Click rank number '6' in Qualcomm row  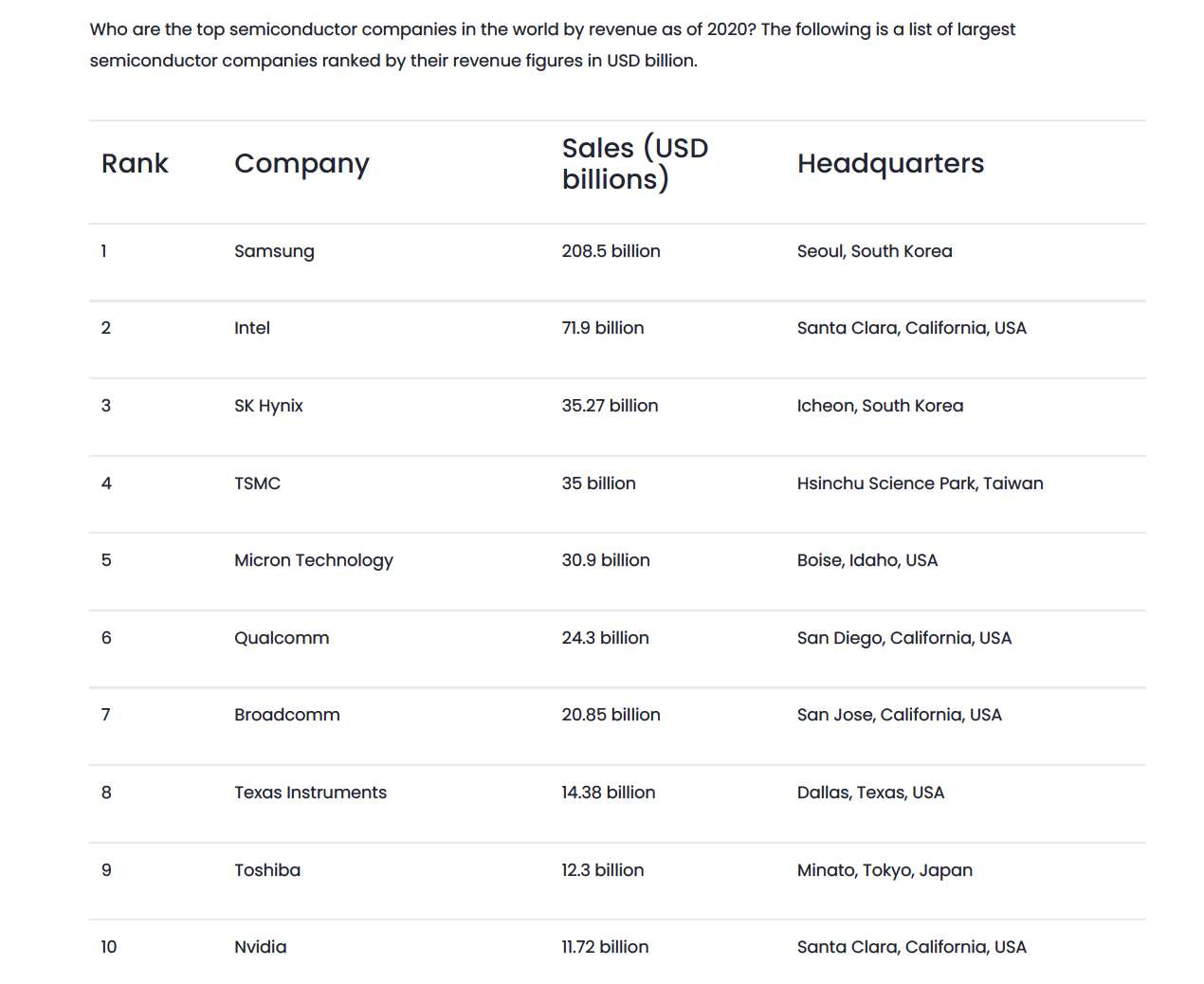click(x=106, y=638)
